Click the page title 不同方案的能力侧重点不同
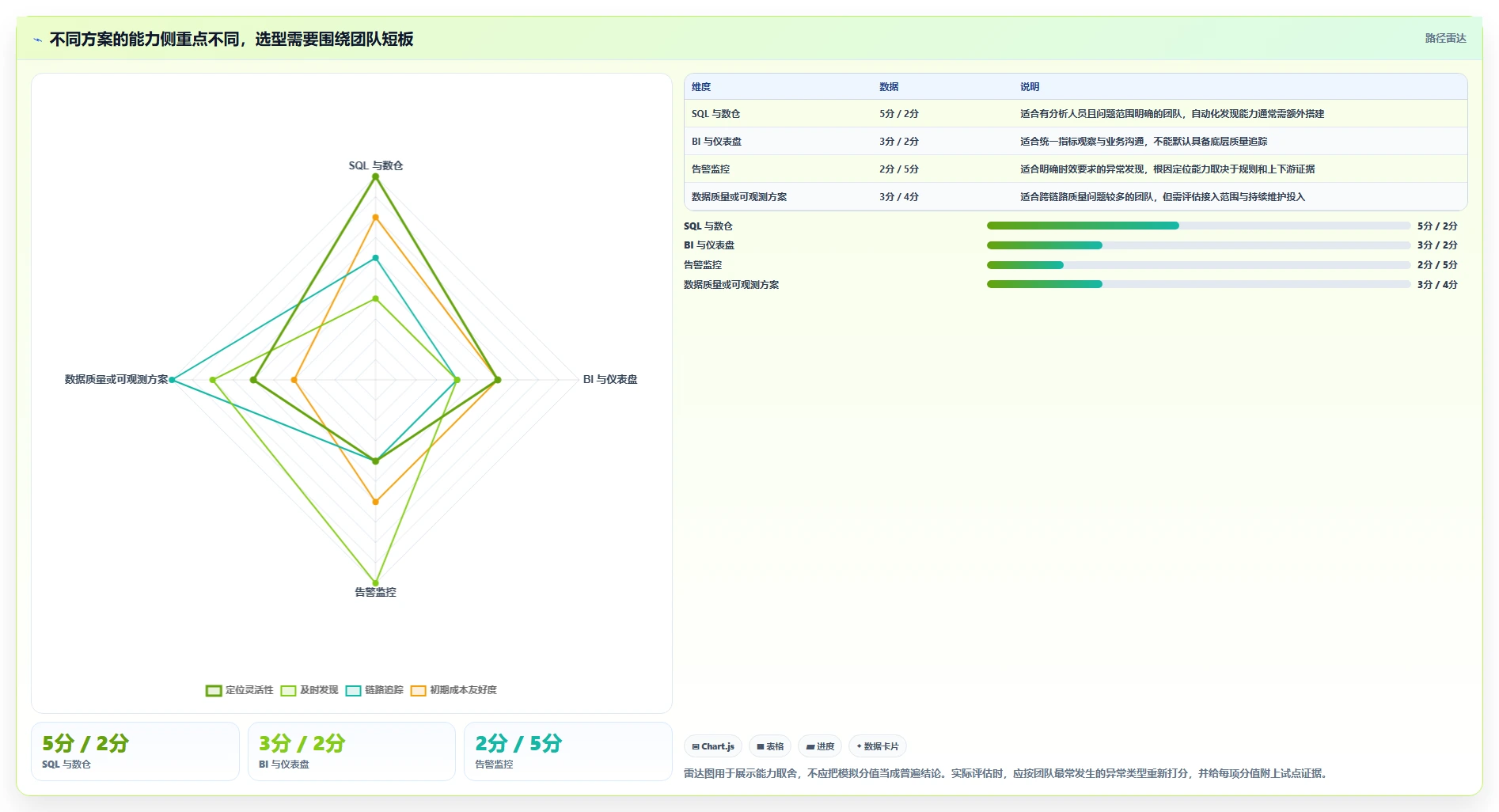 pos(231,40)
